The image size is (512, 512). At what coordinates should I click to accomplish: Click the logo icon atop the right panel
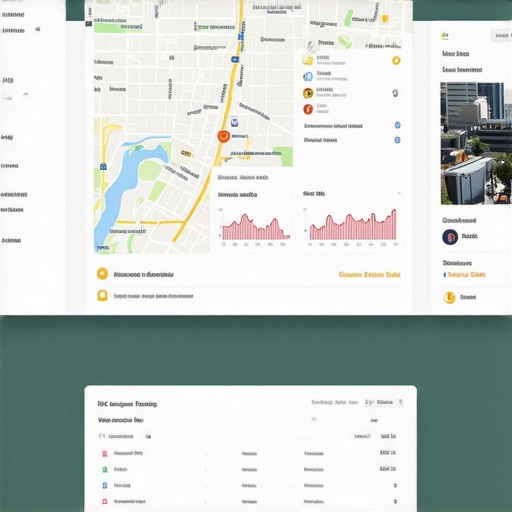445,36
